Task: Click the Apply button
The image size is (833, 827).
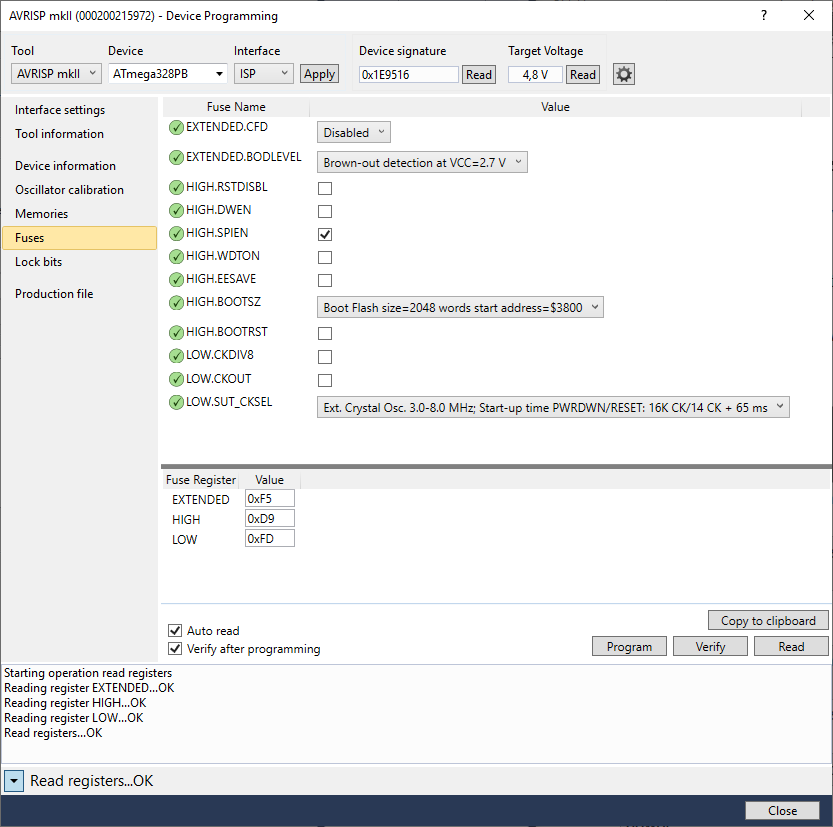Action: [x=319, y=74]
